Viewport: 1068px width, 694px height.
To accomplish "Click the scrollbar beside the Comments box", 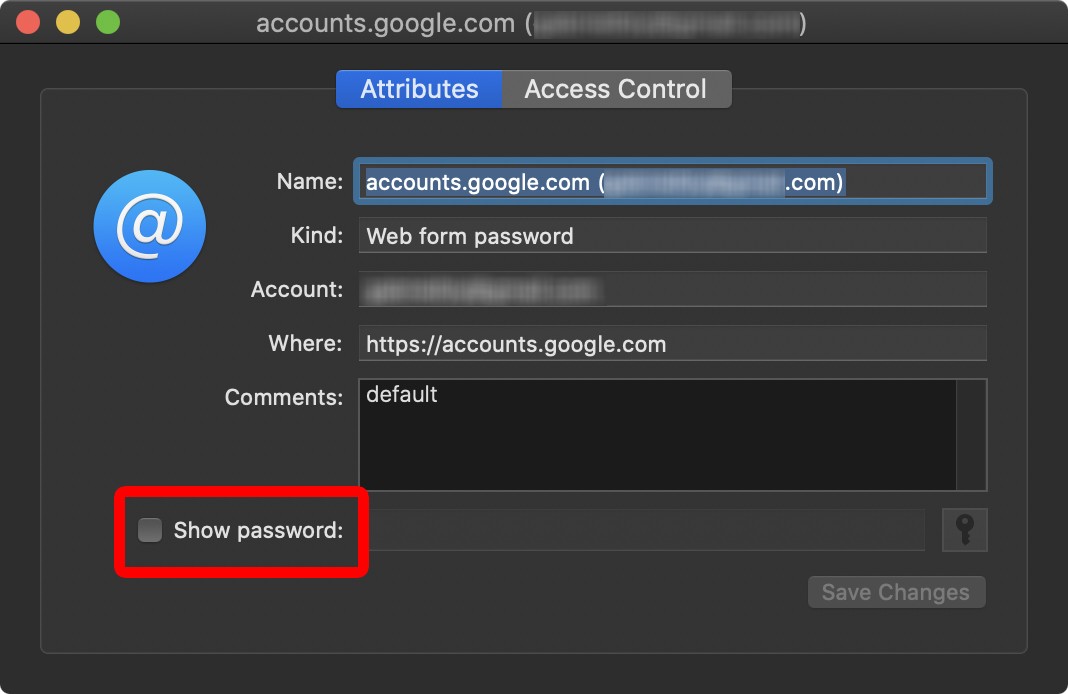I will pos(972,434).
